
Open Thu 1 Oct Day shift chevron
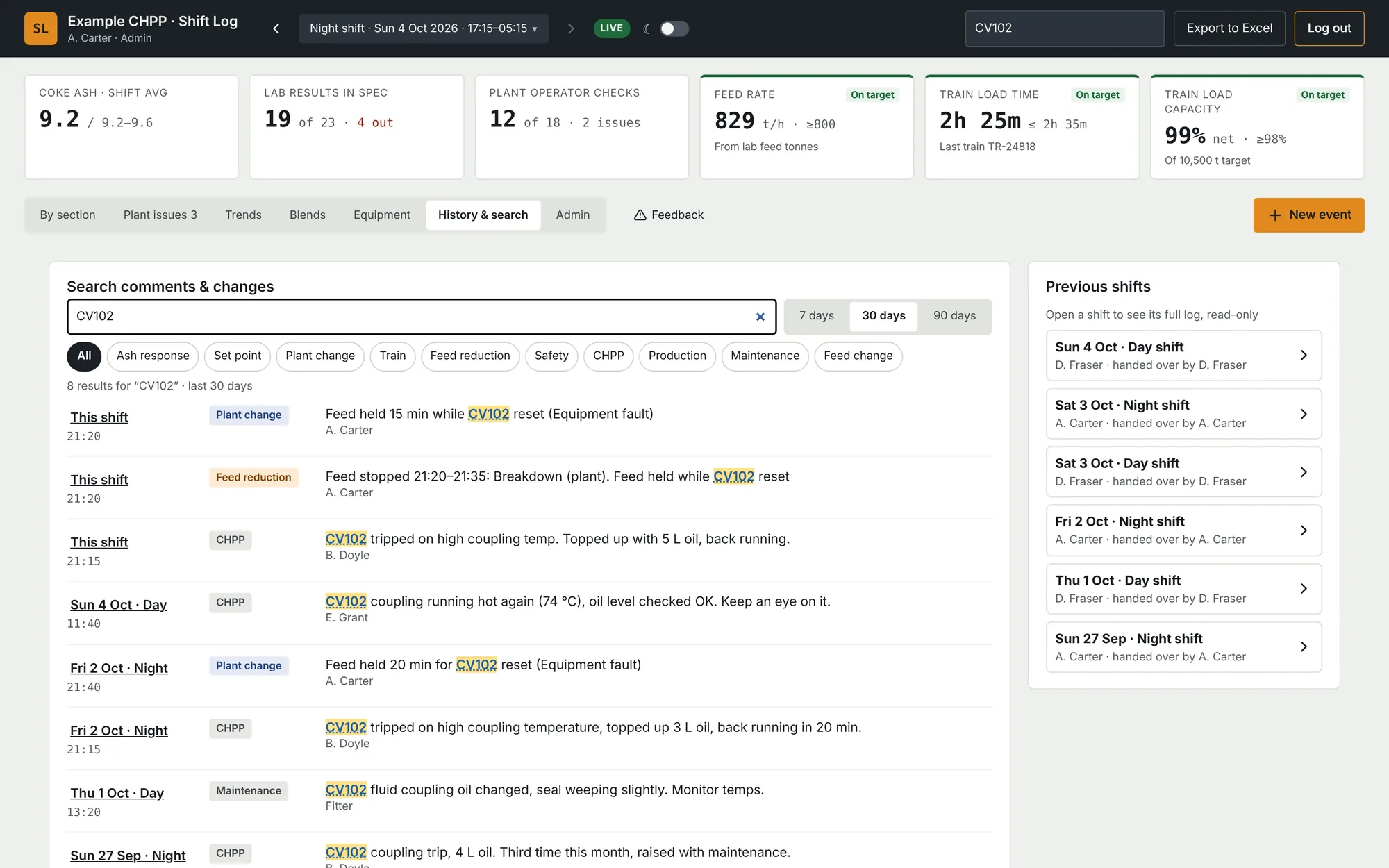[1304, 589]
